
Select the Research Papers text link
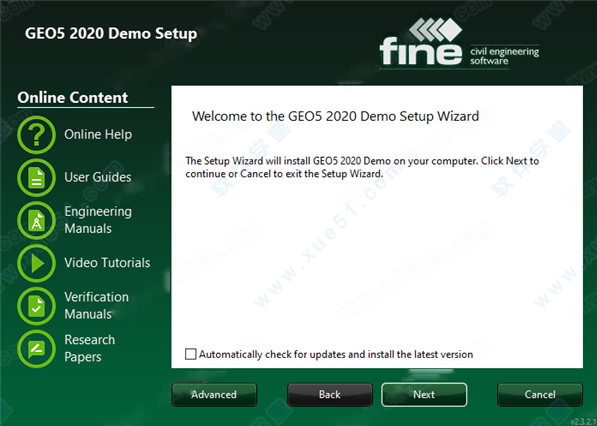point(89,348)
